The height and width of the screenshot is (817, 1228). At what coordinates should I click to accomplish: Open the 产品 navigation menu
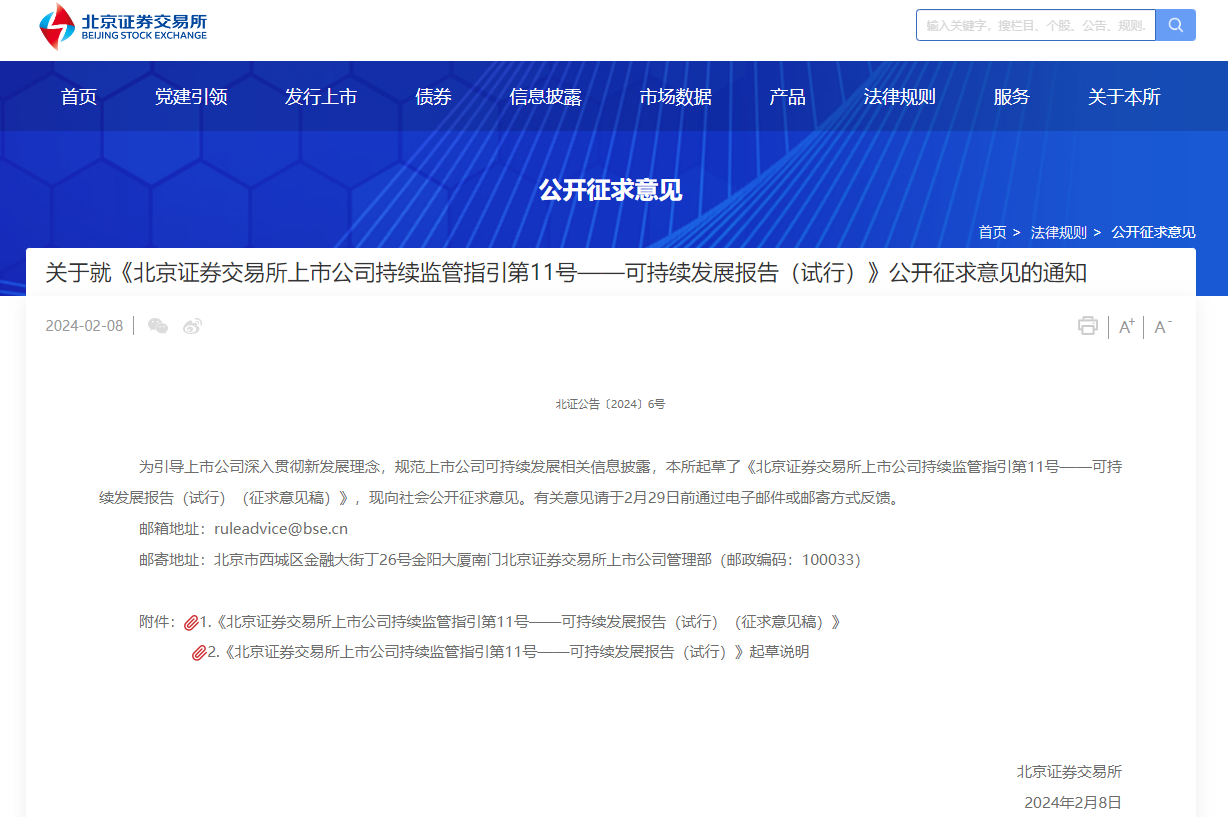click(787, 97)
